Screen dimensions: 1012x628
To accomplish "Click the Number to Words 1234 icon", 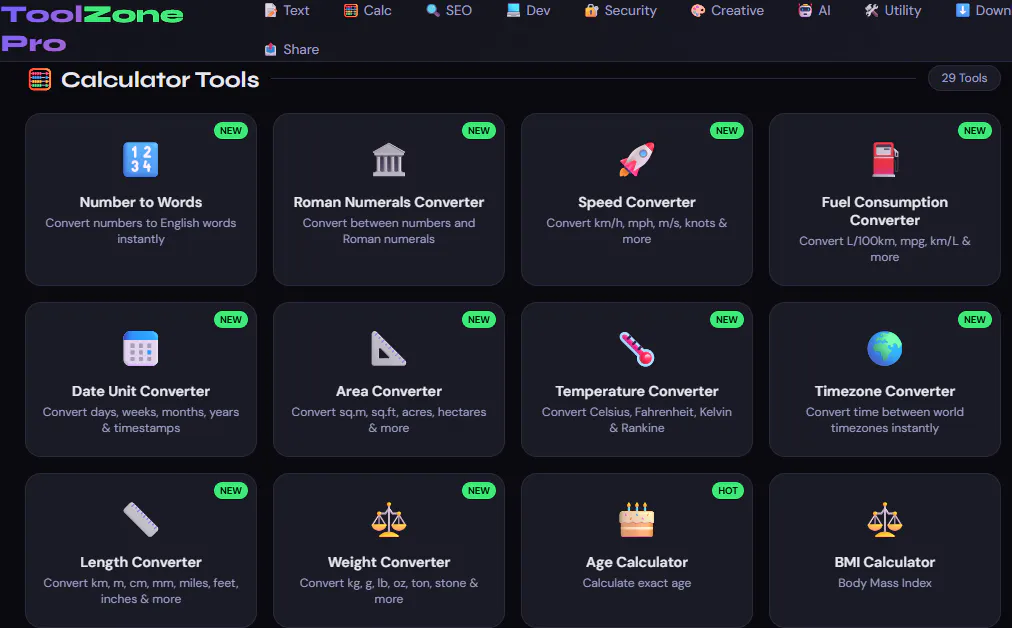I will tap(141, 159).
